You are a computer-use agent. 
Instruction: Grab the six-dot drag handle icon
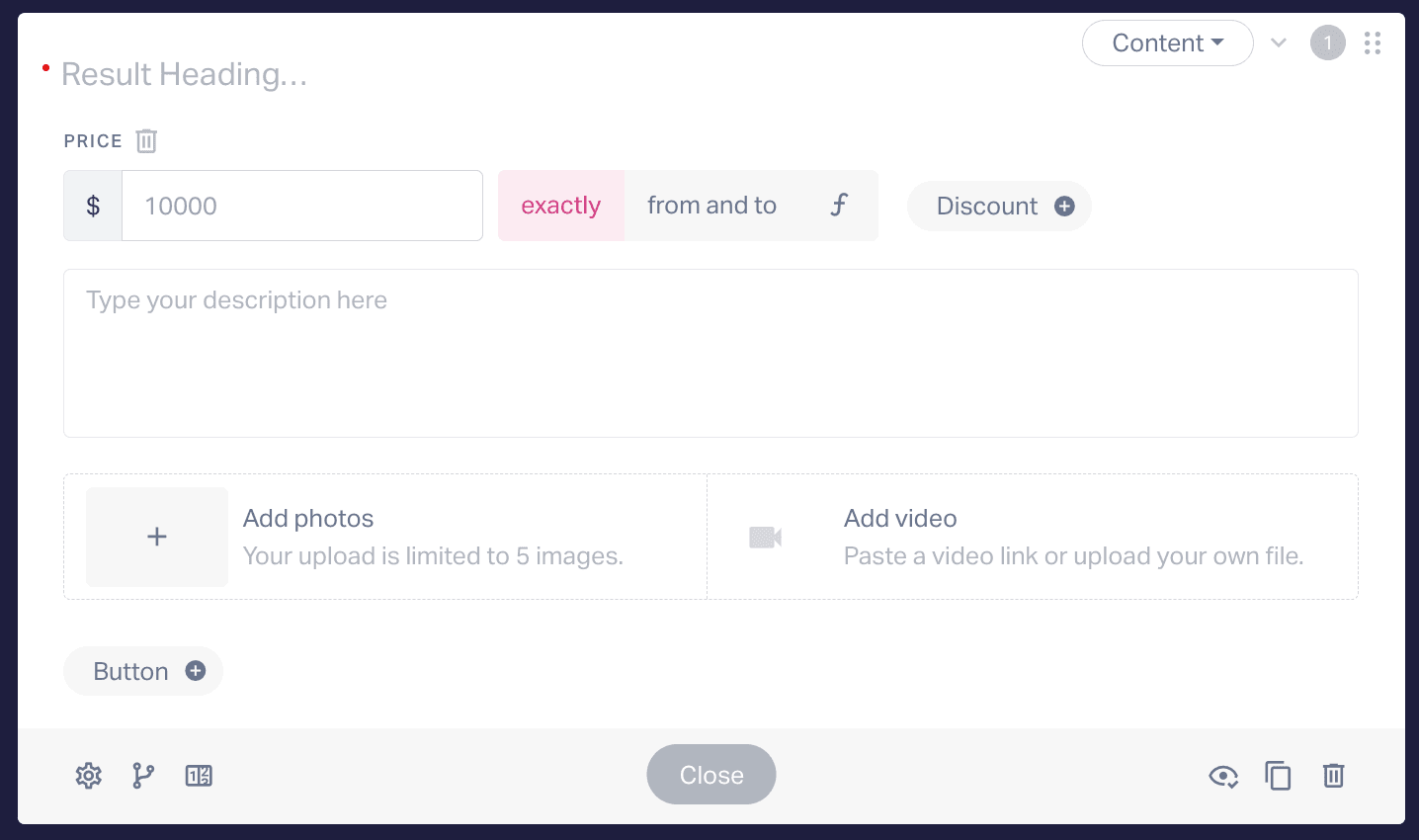1372,42
